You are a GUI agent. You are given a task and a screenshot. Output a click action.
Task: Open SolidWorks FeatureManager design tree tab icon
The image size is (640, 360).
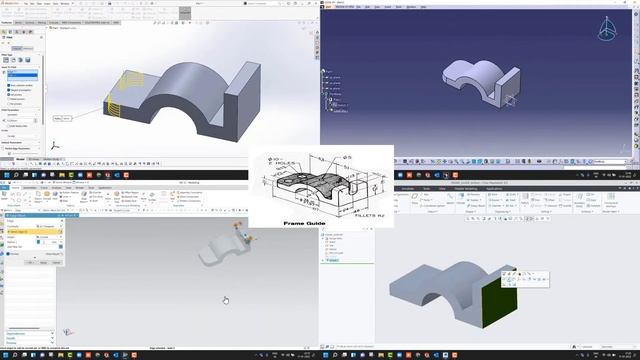coord(4,32)
